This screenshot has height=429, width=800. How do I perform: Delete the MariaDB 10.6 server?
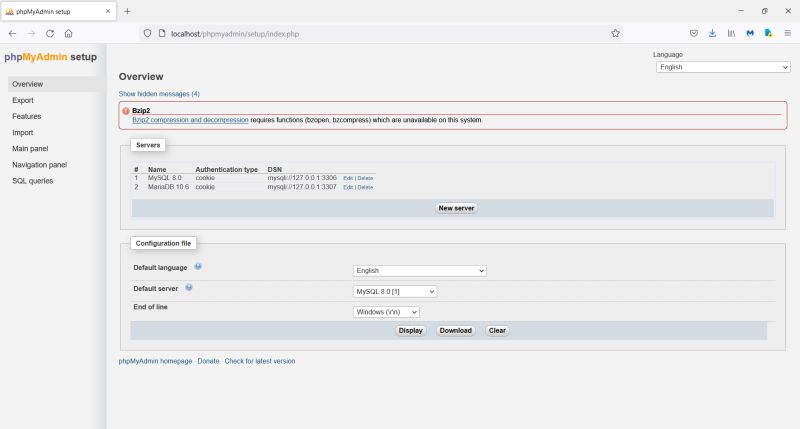(x=365, y=187)
